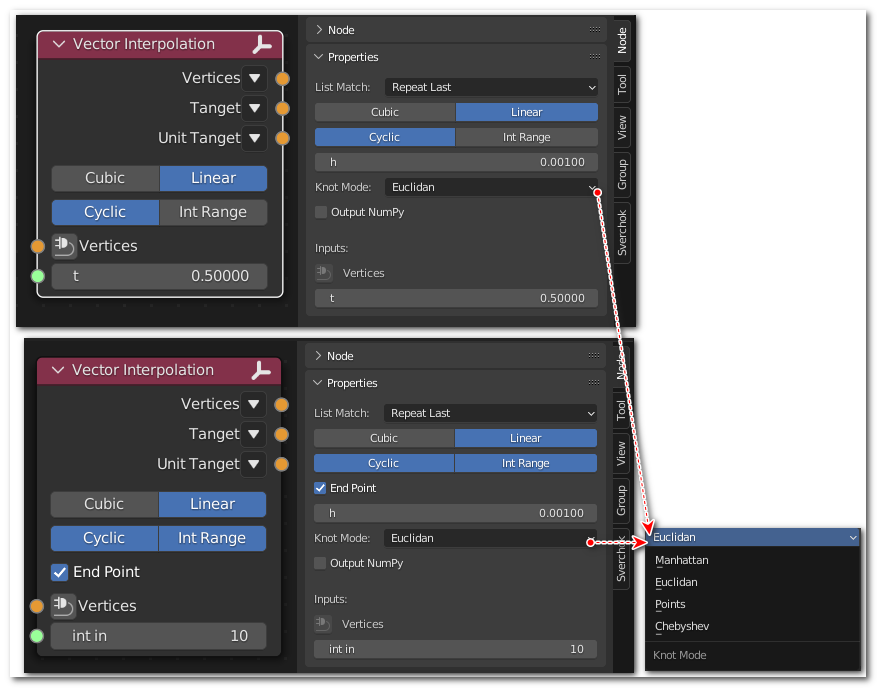Switch to the View sidebar tab in the upper panel
The image size is (877, 688).
pos(622,128)
